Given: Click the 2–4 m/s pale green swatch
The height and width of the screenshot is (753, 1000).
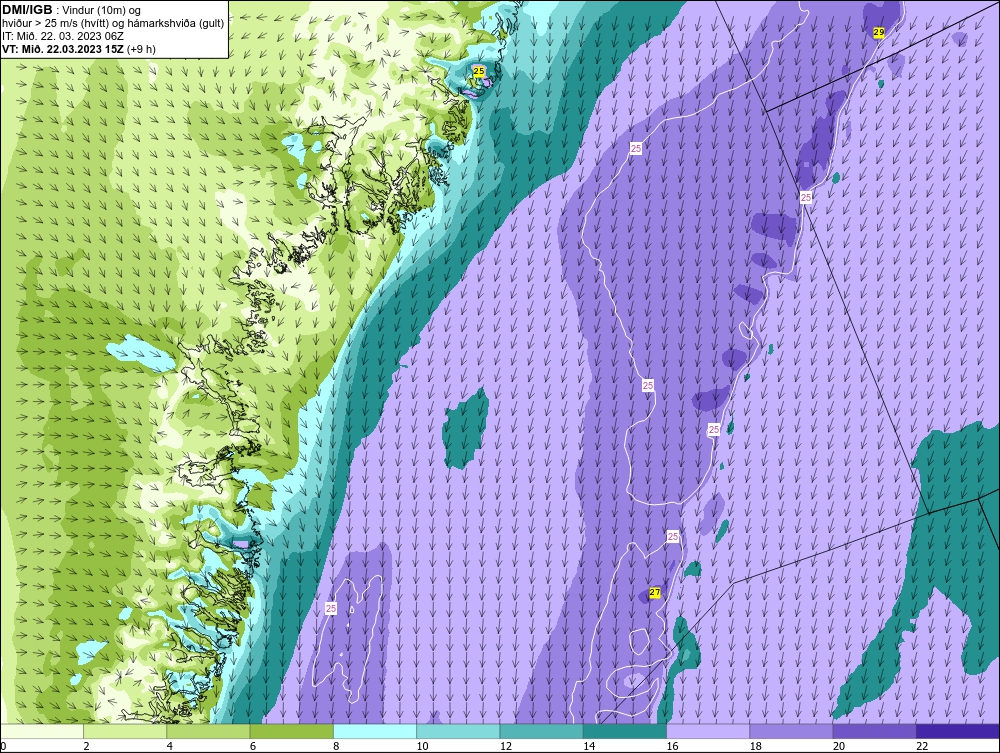Looking at the screenshot, I should [125, 731].
